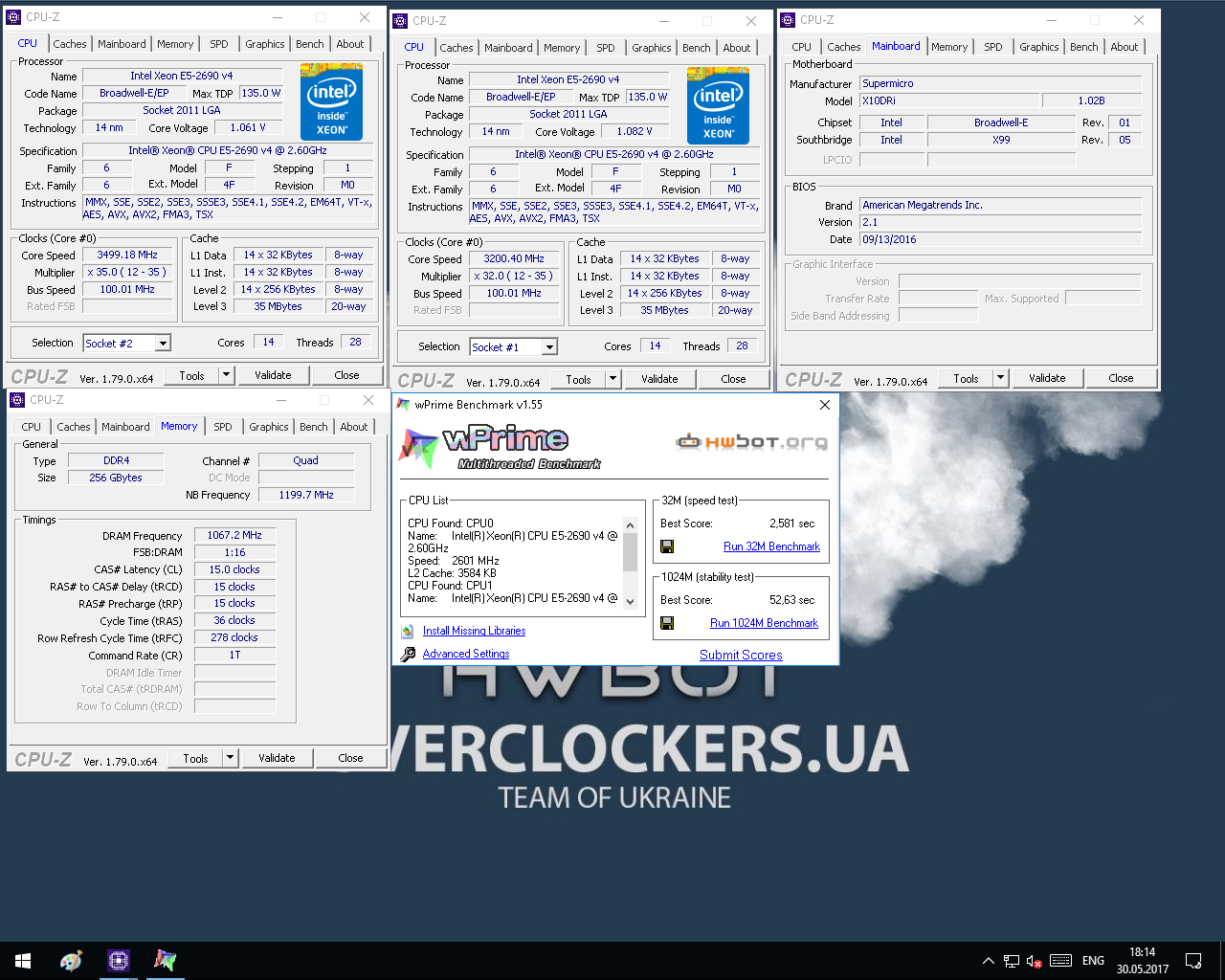Click BIOS date 09/13/2016 field

(x=1000, y=239)
